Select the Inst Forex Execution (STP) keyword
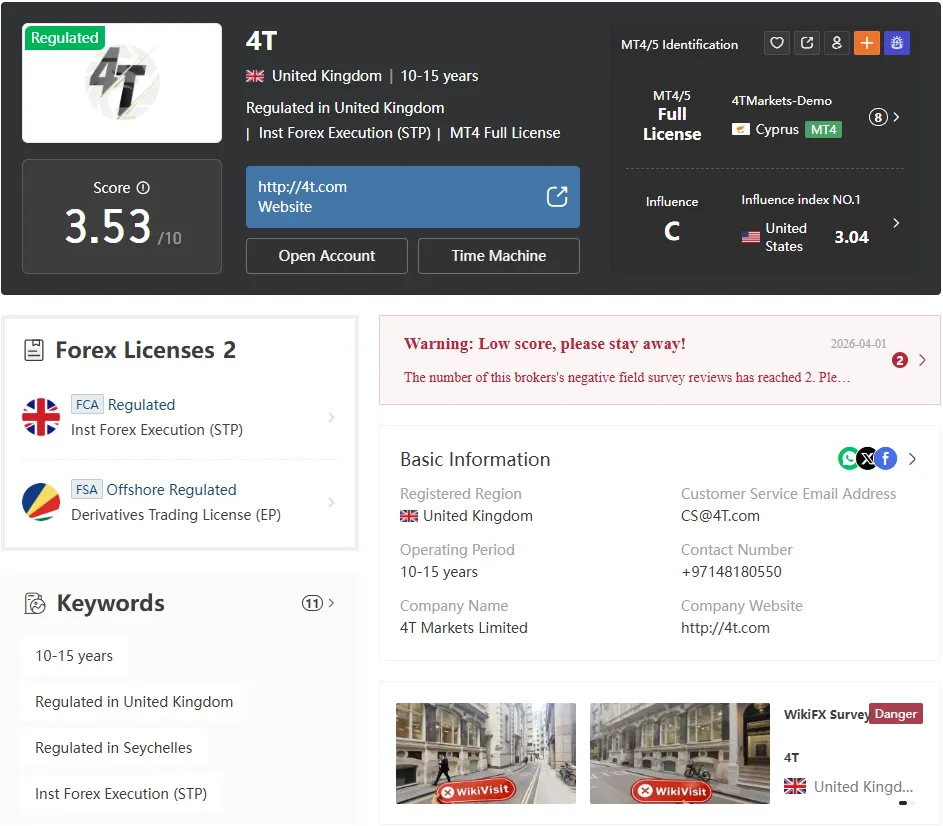This screenshot has width=943, height=826. 121,794
